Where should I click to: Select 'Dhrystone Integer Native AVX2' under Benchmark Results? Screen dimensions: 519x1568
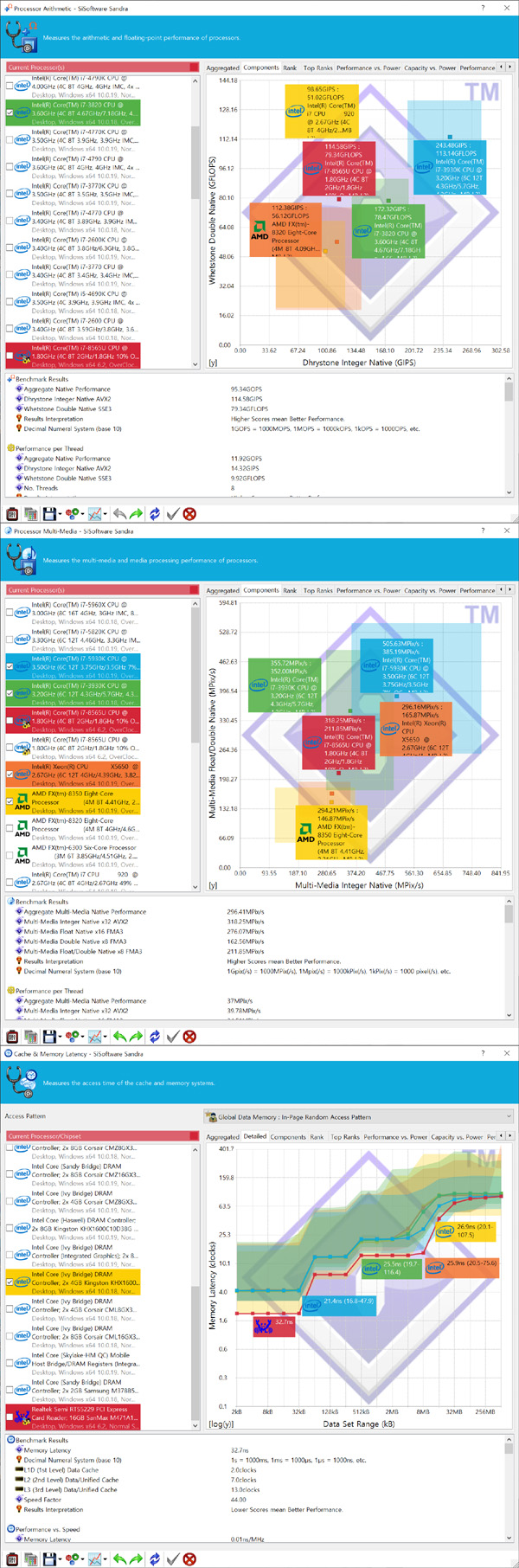click(67, 399)
